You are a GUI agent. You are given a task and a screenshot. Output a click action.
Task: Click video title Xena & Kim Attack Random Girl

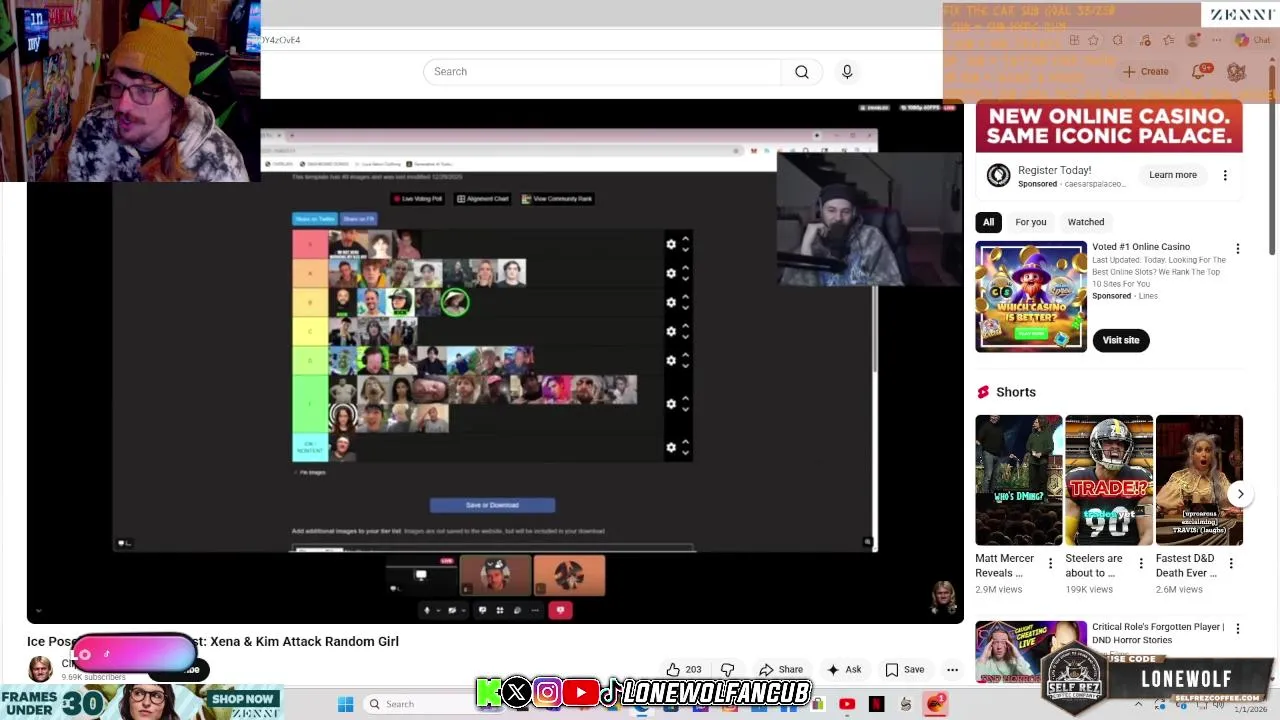(x=303, y=642)
